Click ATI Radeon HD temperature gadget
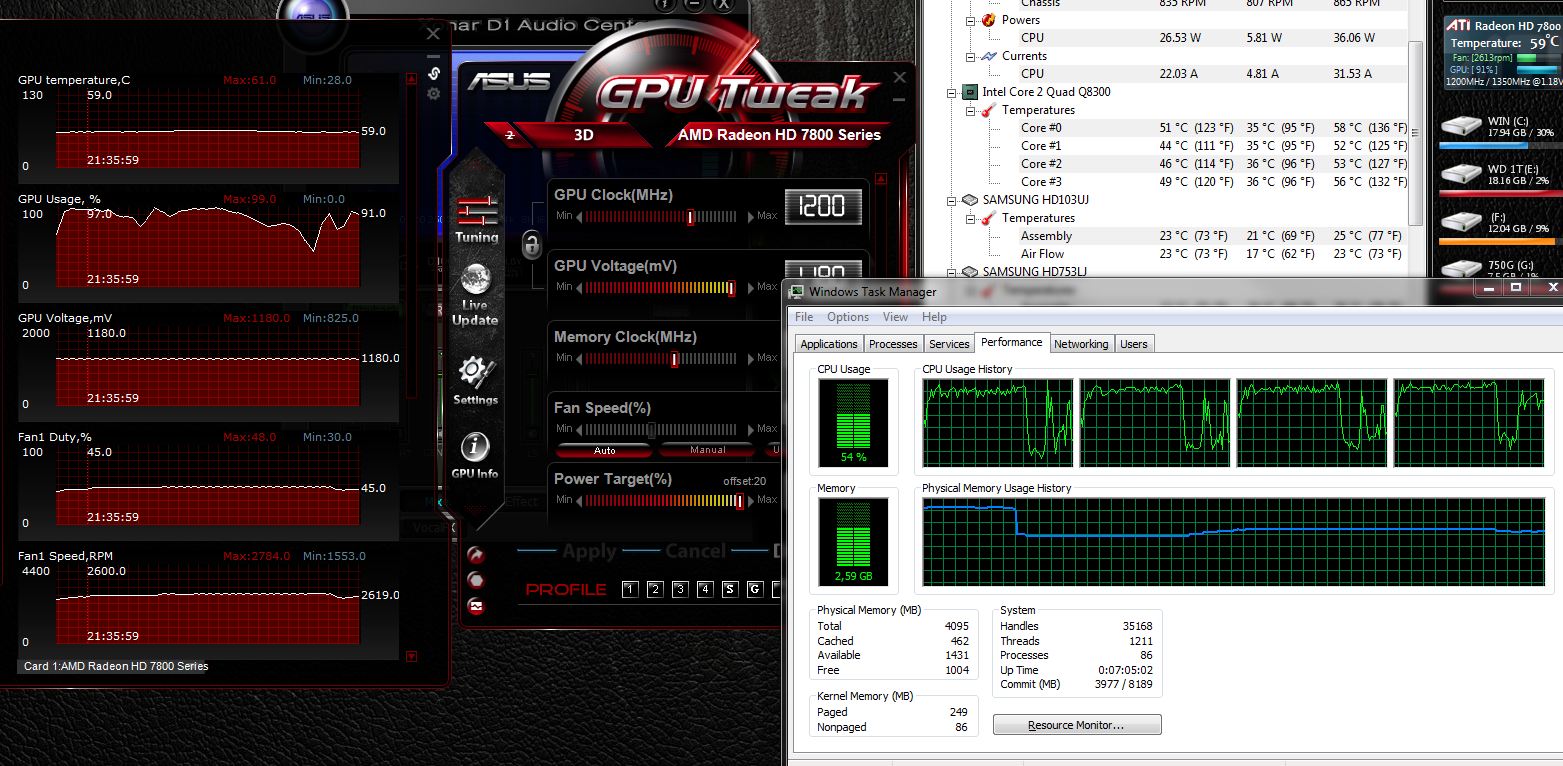The image size is (1563, 766). click(x=1503, y=52)
